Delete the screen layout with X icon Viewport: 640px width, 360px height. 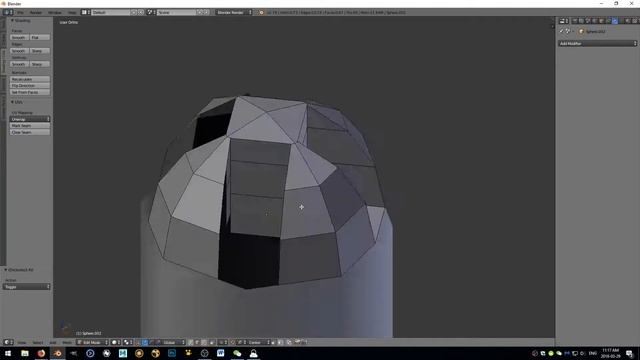141,12
